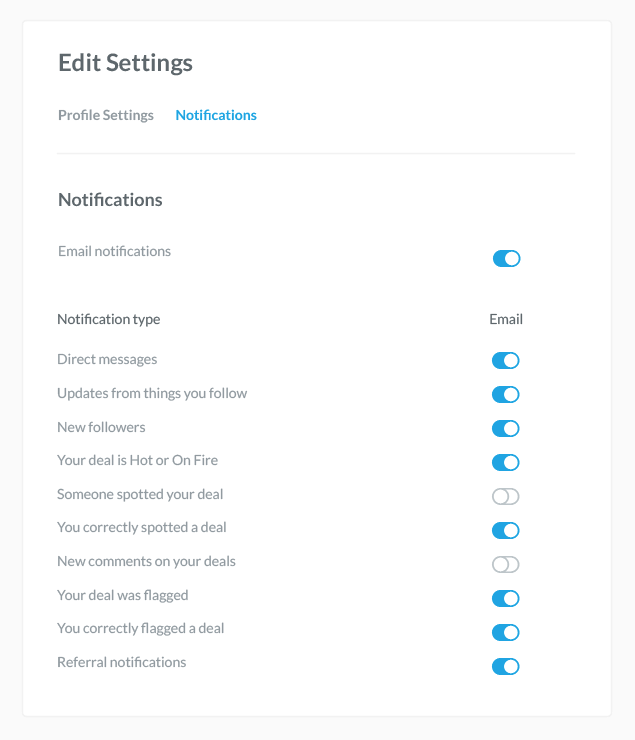635x740 pixels.
Task: Switch off You correctly flagged a deal
Action: 505,632
